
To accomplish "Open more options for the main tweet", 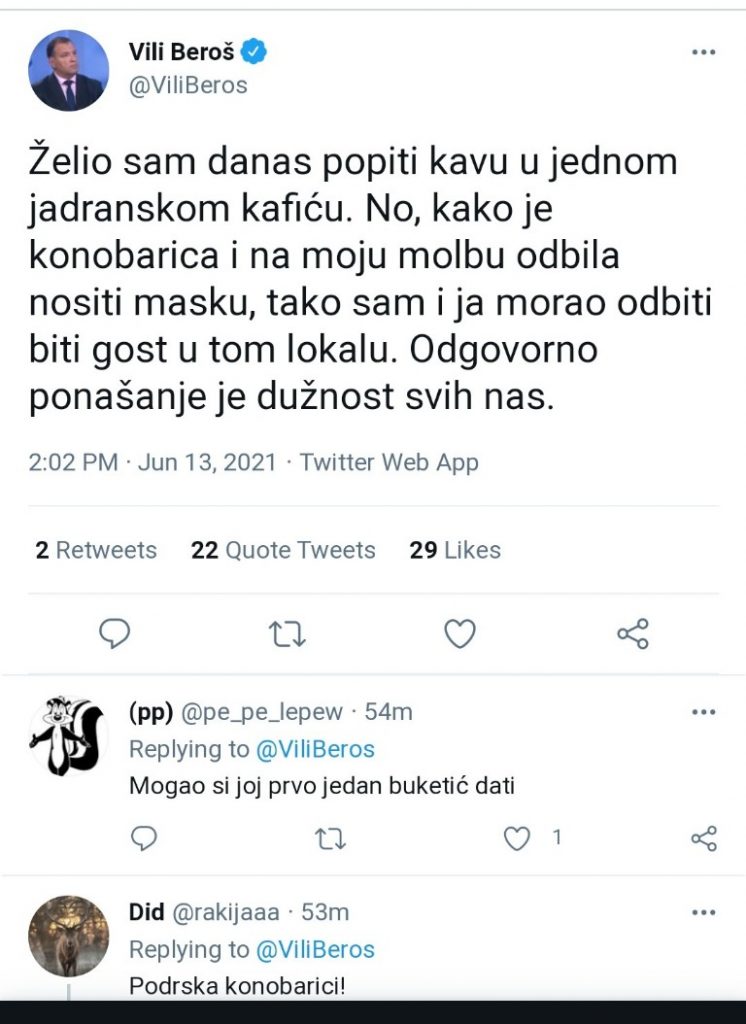I will (704, 52).
